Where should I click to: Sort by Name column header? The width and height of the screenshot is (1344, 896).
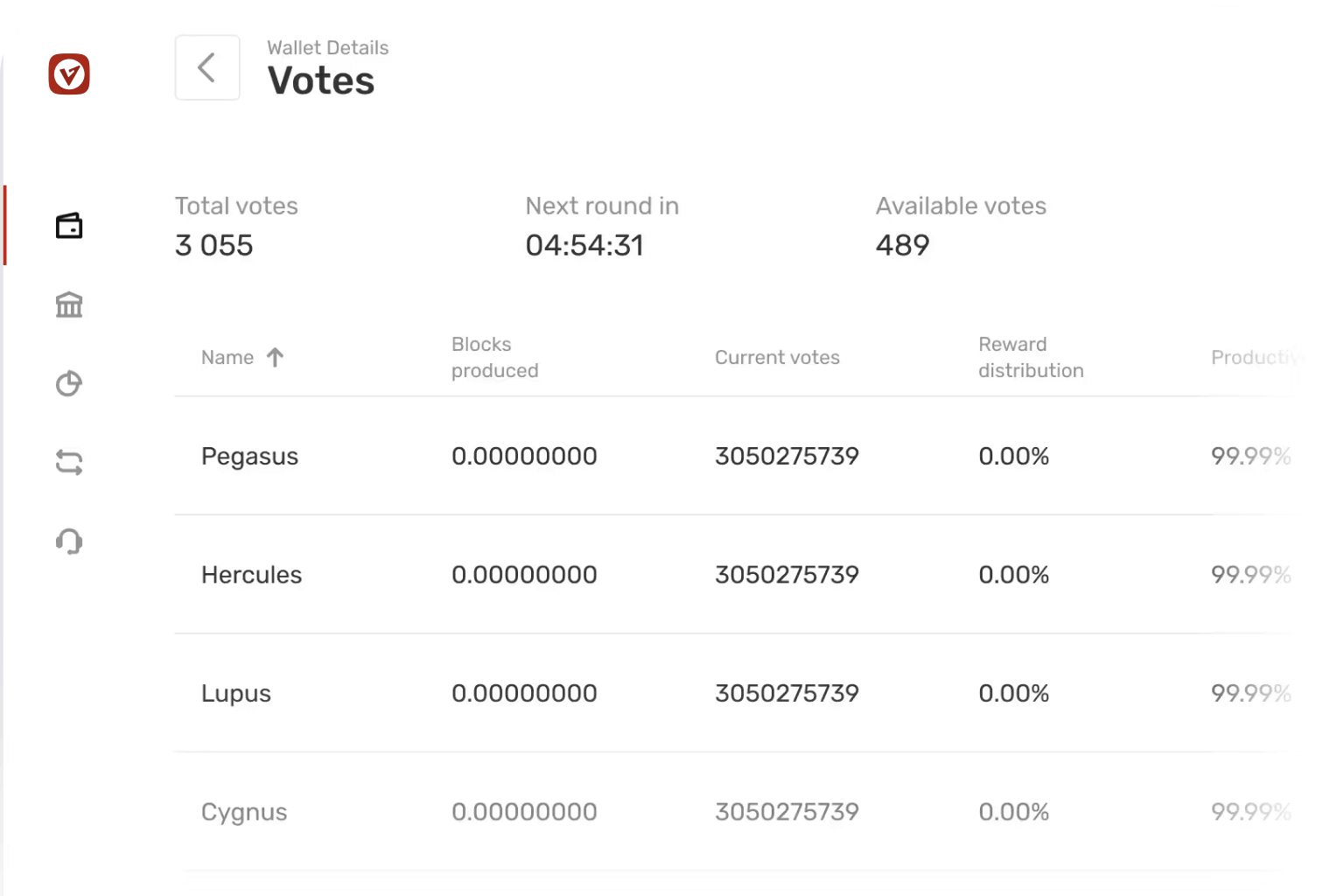point(227,357)
